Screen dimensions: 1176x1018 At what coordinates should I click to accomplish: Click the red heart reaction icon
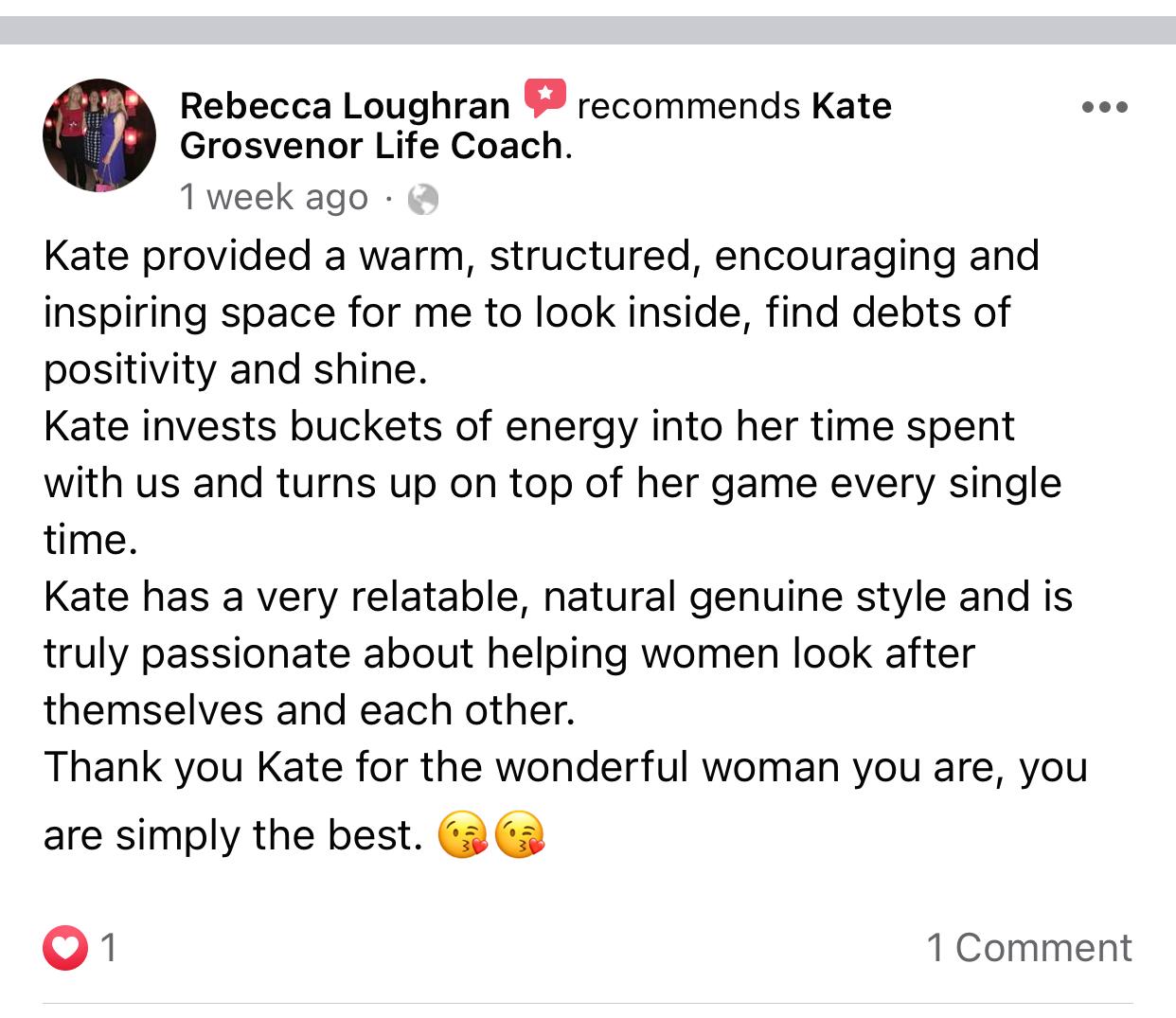click(64, 947)
